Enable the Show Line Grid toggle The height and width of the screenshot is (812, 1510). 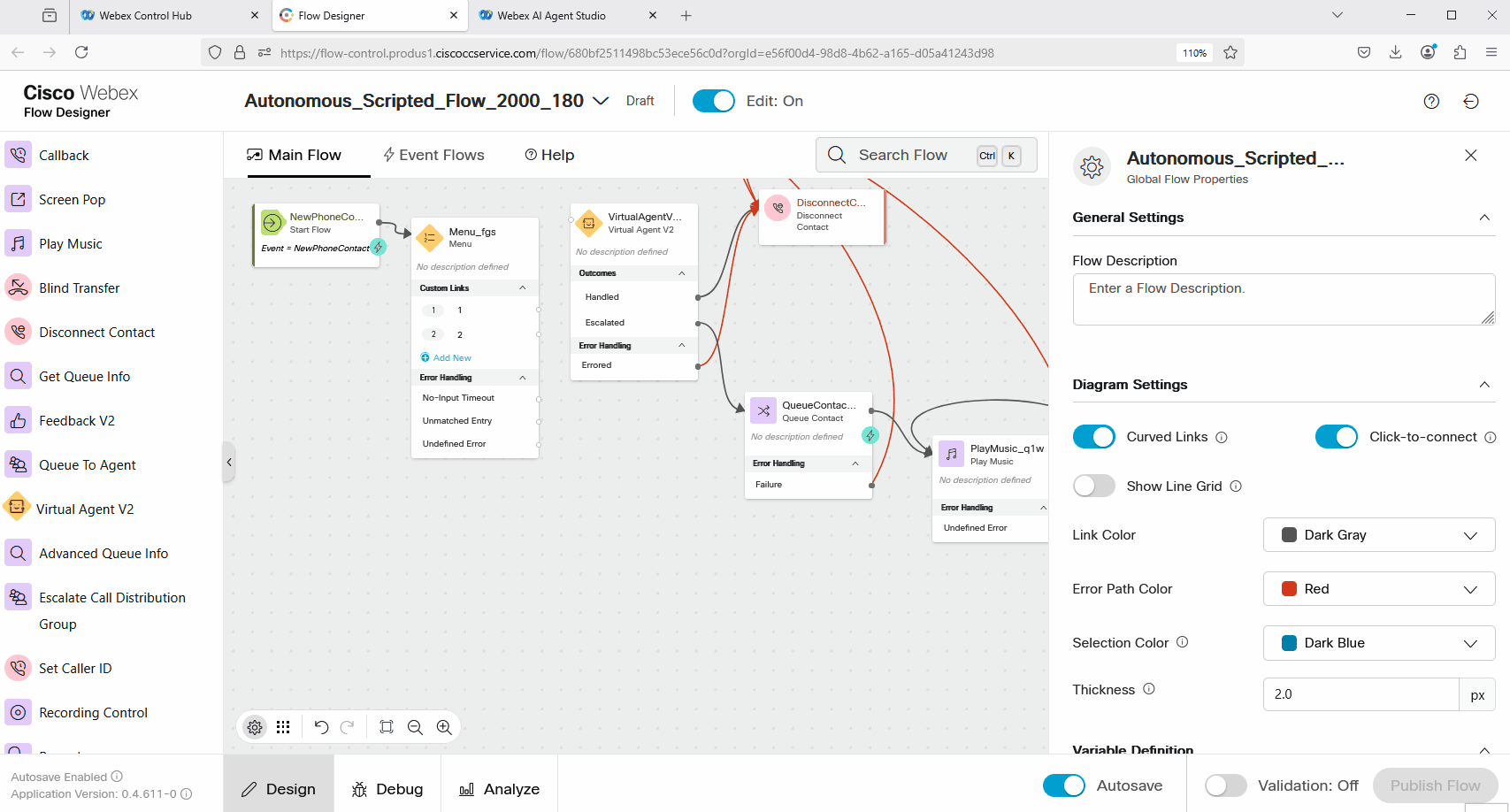click(1093, 486)
